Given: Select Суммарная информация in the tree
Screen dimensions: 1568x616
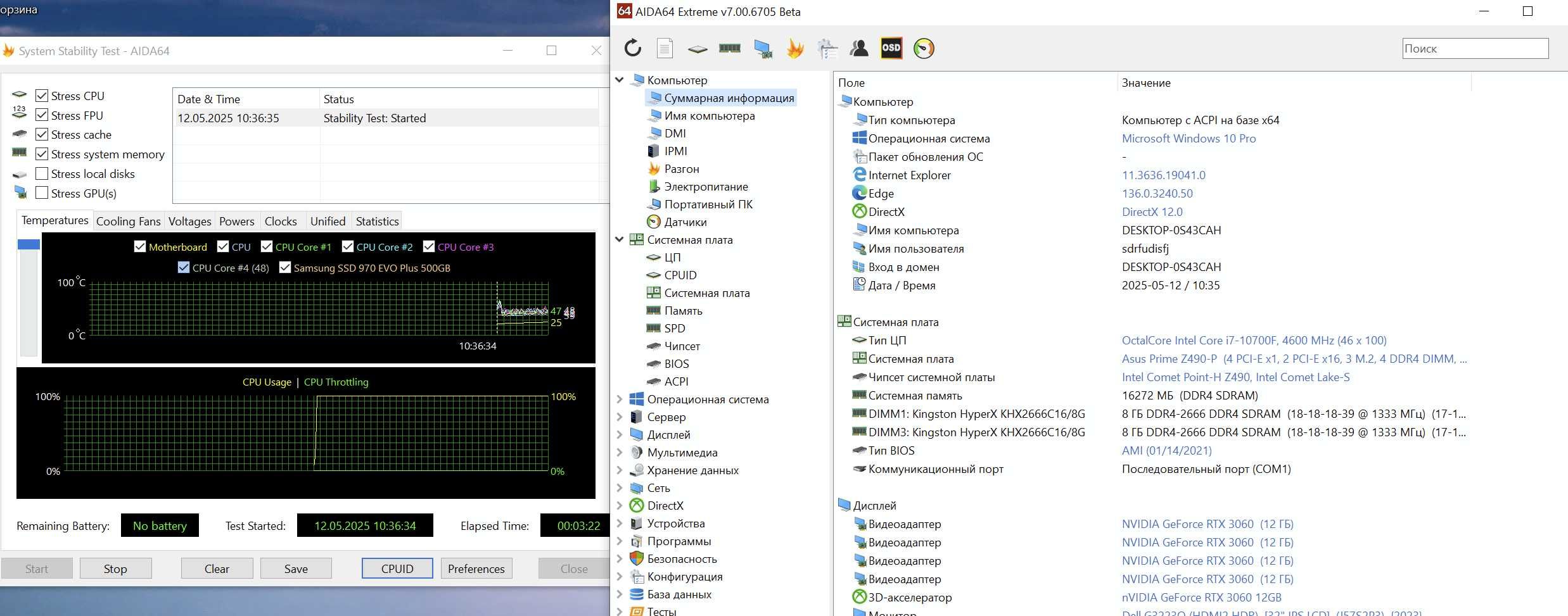Looking at the screenshot, I should click(x=729, y=98).
